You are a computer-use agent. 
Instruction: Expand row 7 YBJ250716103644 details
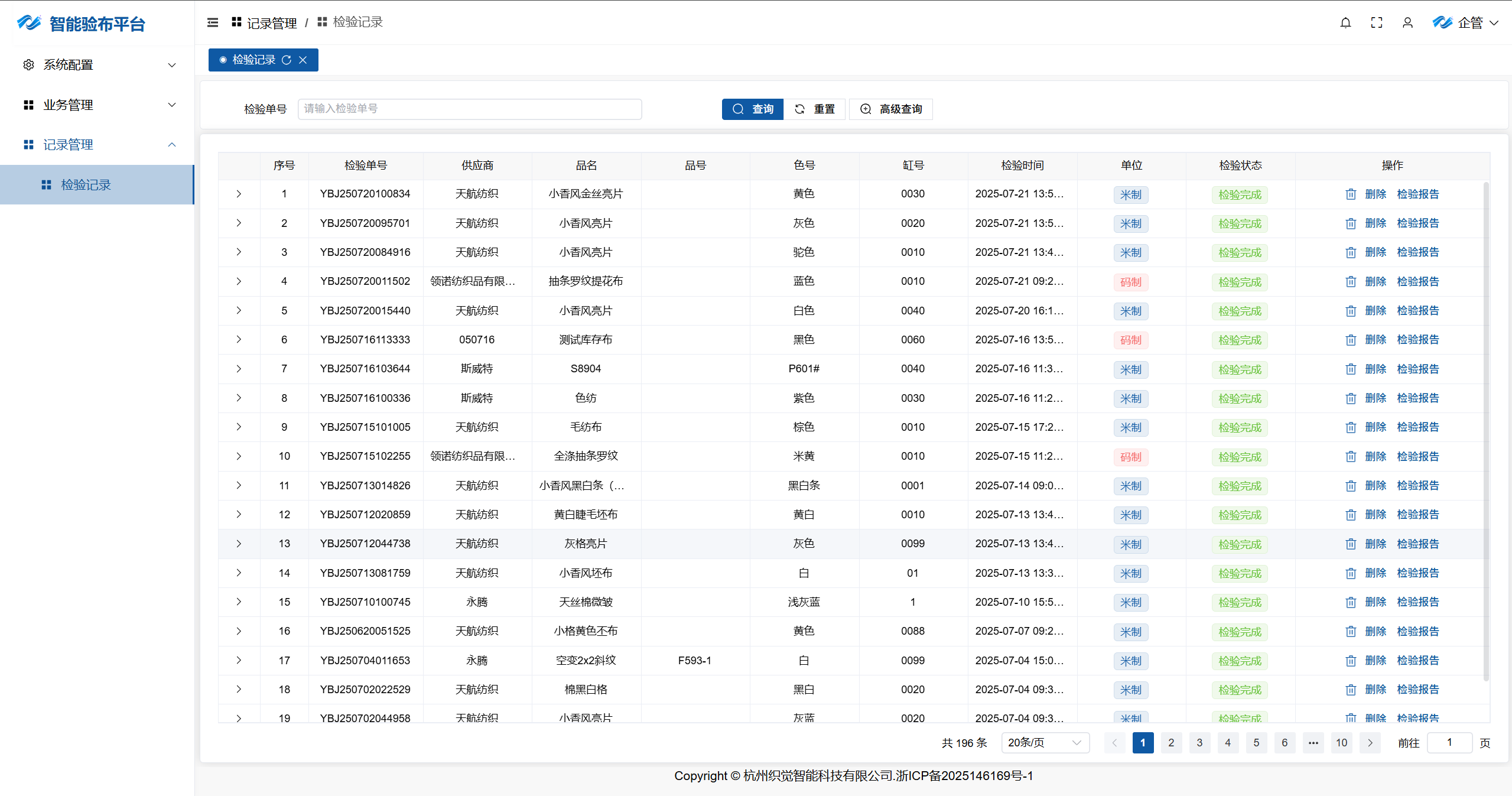pyautogui.click(x=239, y=369)
